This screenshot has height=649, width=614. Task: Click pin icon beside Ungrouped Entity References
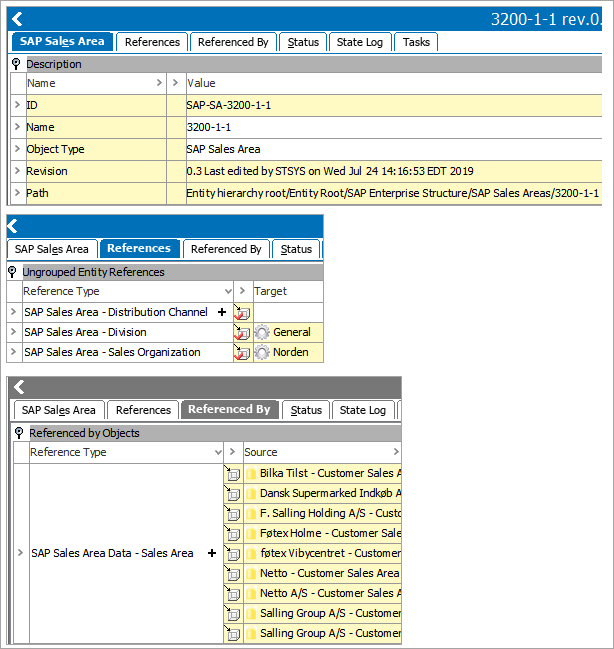12,272
